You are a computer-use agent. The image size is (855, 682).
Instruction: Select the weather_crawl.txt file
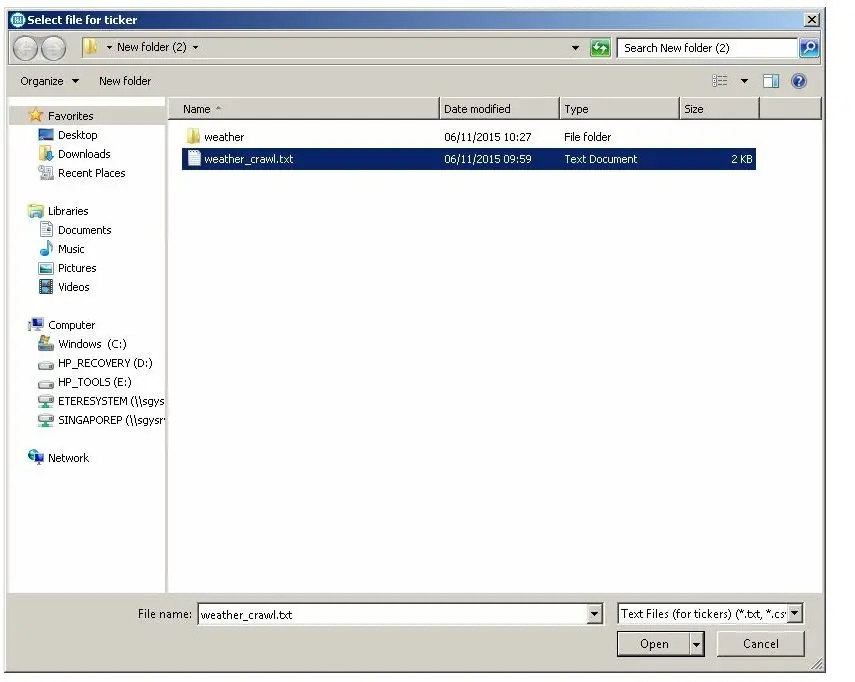click(248, 159)
